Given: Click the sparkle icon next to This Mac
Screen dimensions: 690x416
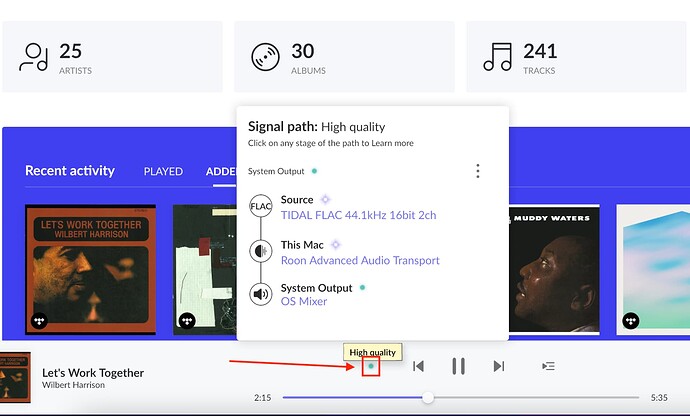Looking at the screenshot, I should (335, 244).
